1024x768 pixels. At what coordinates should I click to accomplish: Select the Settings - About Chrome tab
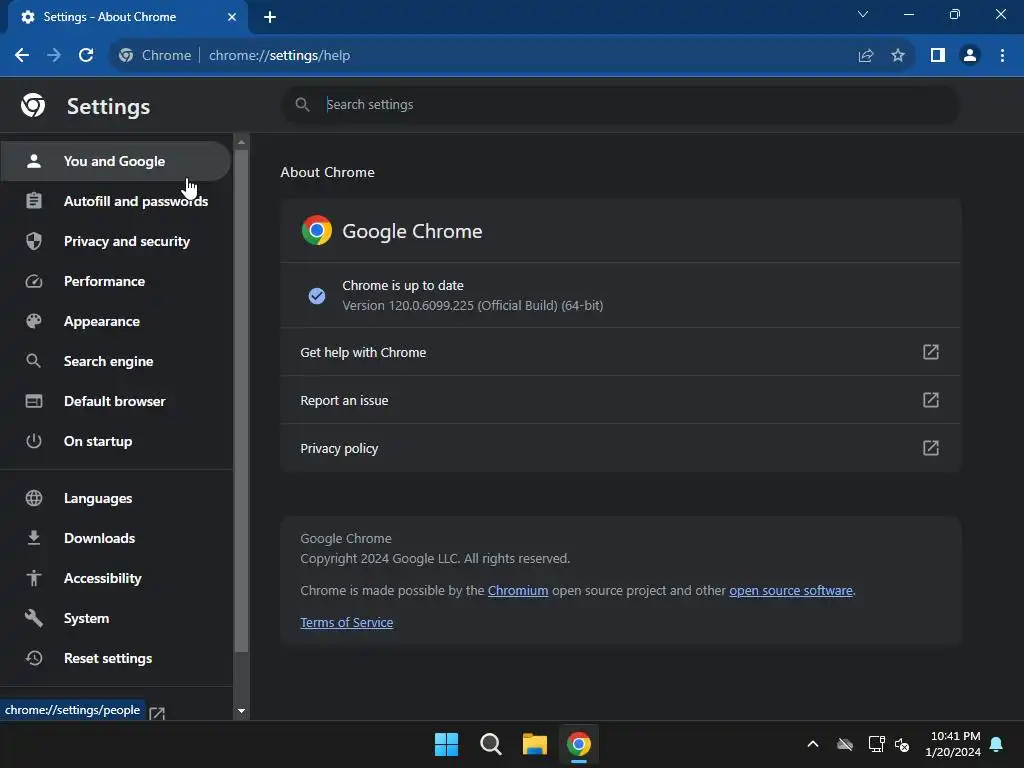click(127, 17)
